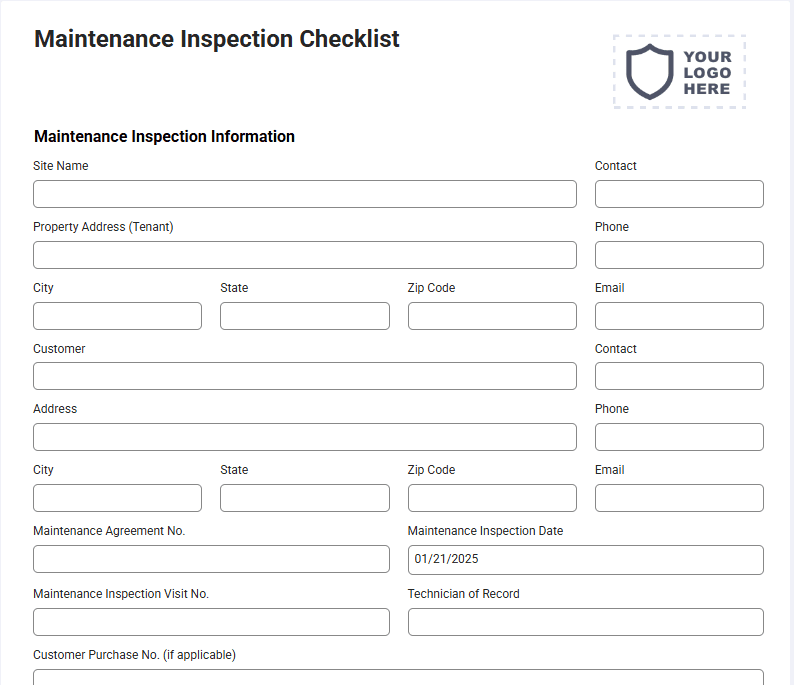Select the Customer Purchase No. field

(x=399, y=677)
